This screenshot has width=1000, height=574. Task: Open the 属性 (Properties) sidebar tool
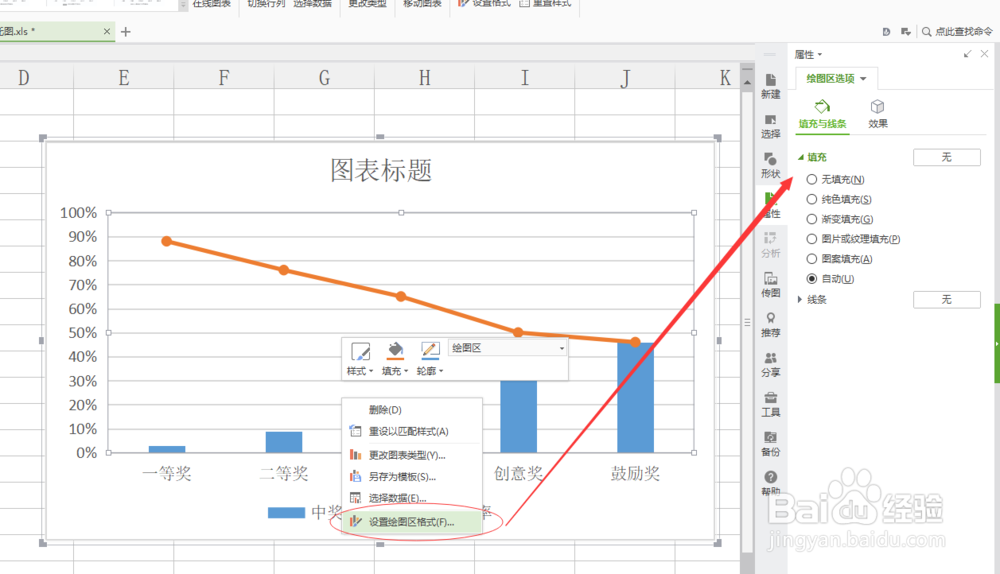click(x=770, y=205)
